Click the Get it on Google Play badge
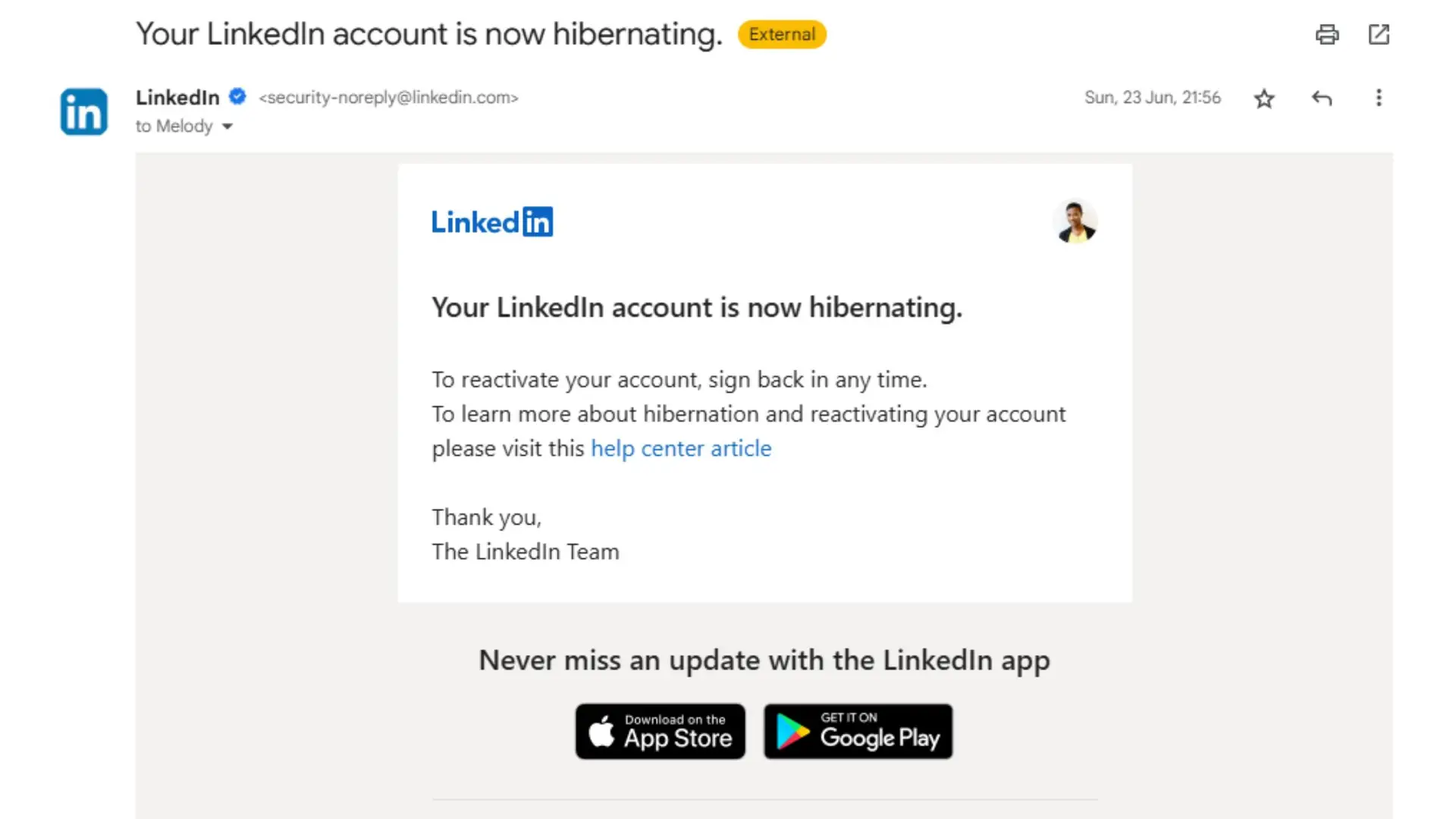The height and width of the screenshot is (819, 1456). point(858,731)
